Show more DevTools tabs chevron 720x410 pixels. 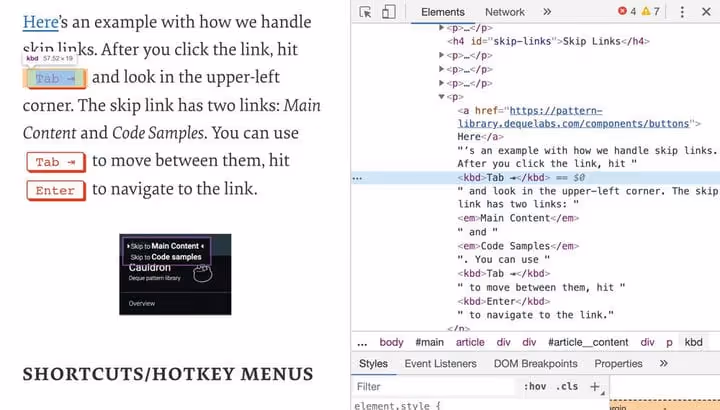[x=547, y=12]
